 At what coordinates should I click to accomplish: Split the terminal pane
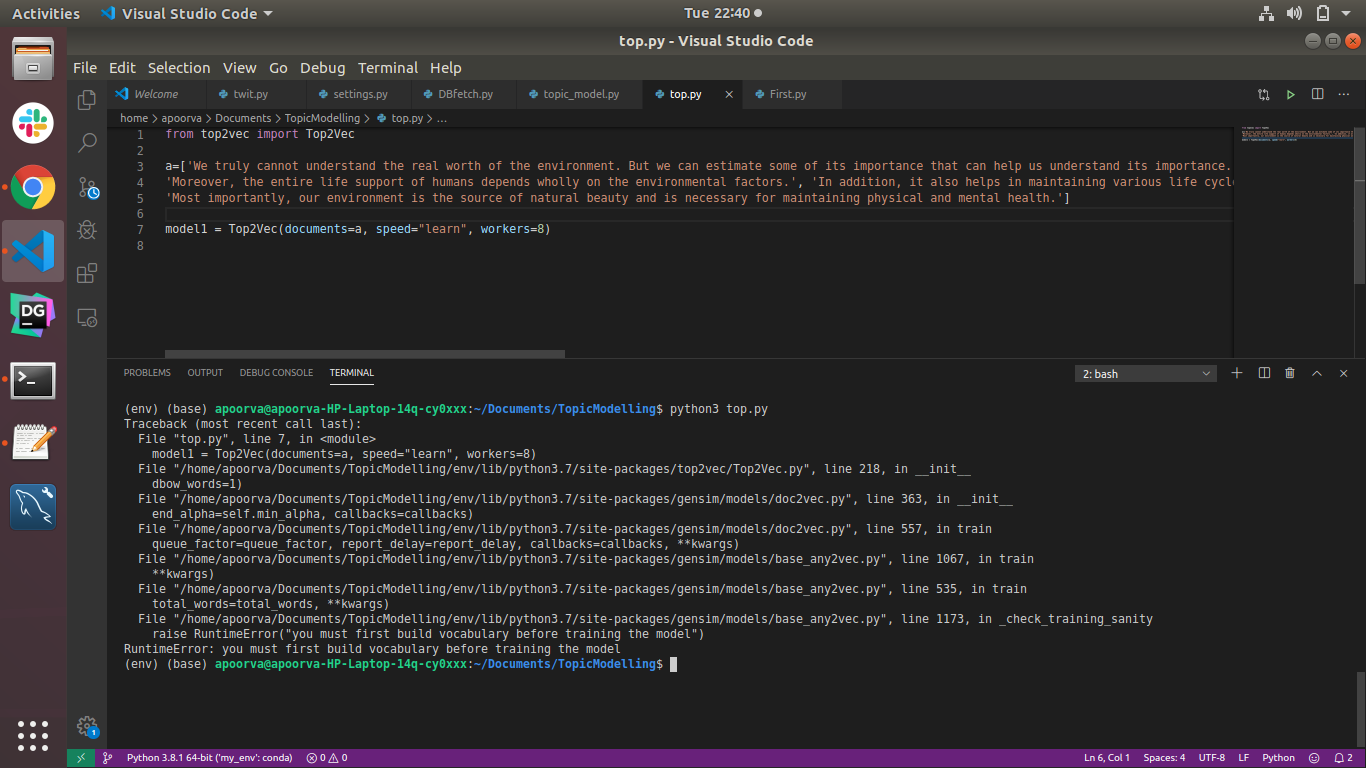click(x=1264, y=373)
